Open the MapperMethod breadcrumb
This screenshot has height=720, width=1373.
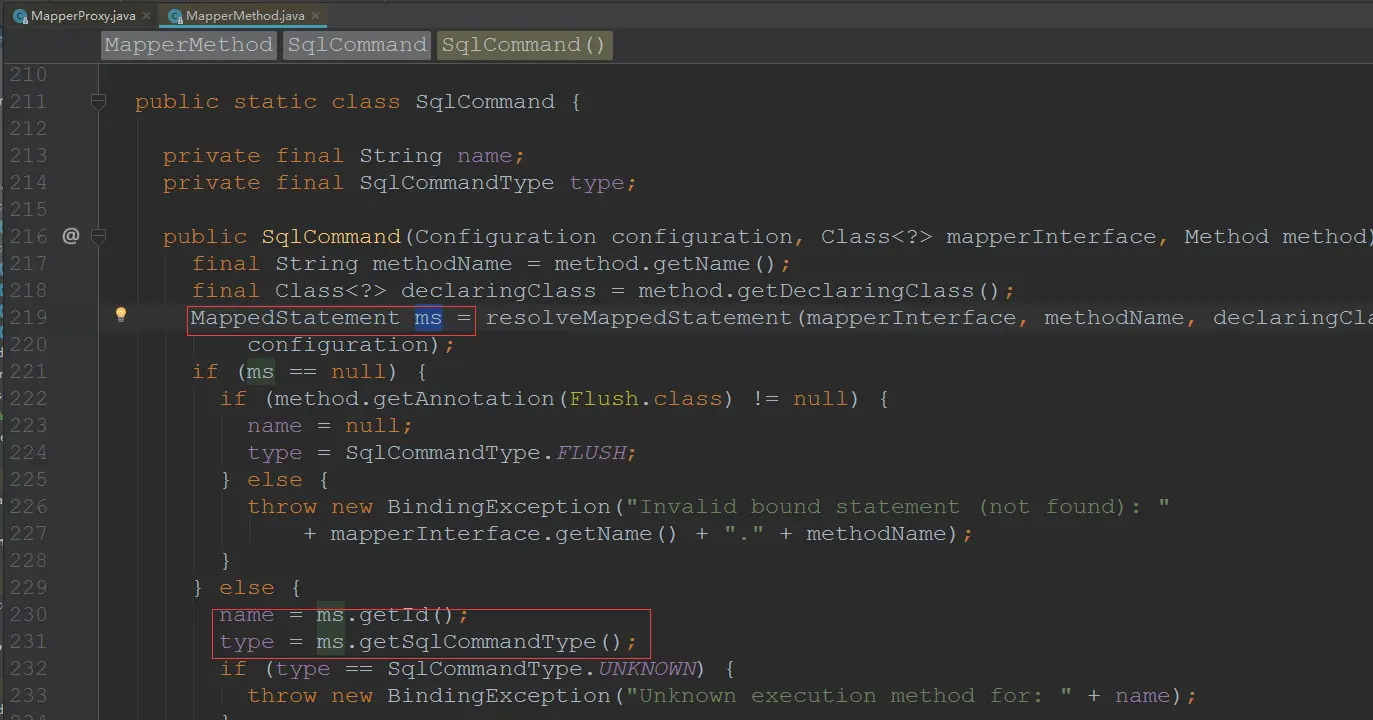(188, 45)
